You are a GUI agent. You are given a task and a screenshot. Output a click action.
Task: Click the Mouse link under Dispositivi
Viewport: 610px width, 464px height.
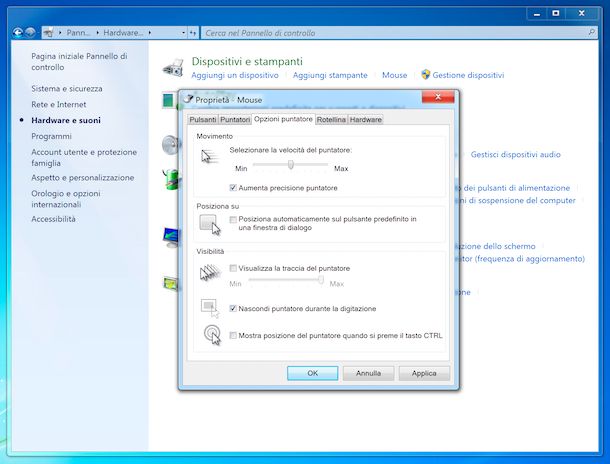coord(394,75)
